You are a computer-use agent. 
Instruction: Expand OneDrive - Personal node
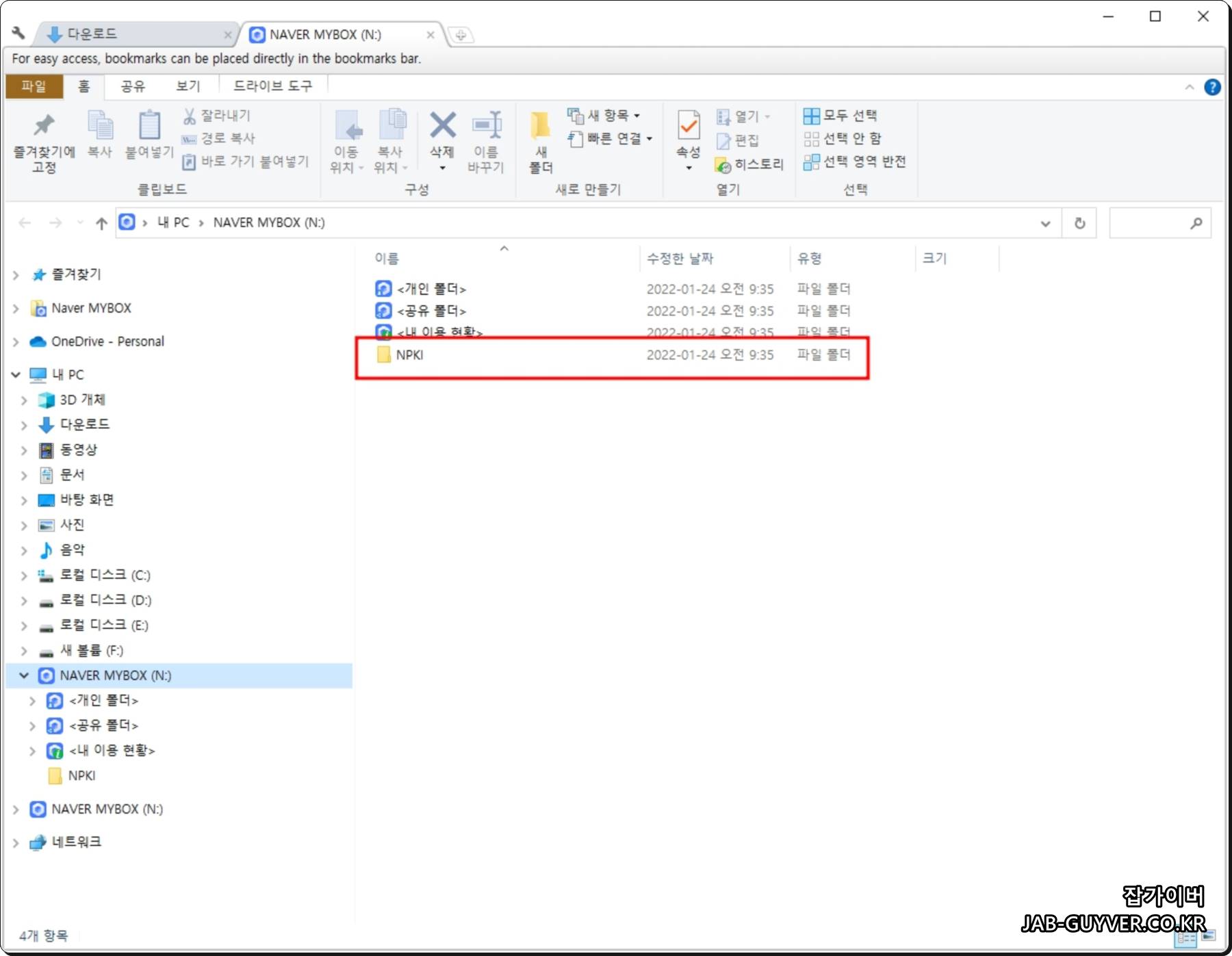[16, 342]
